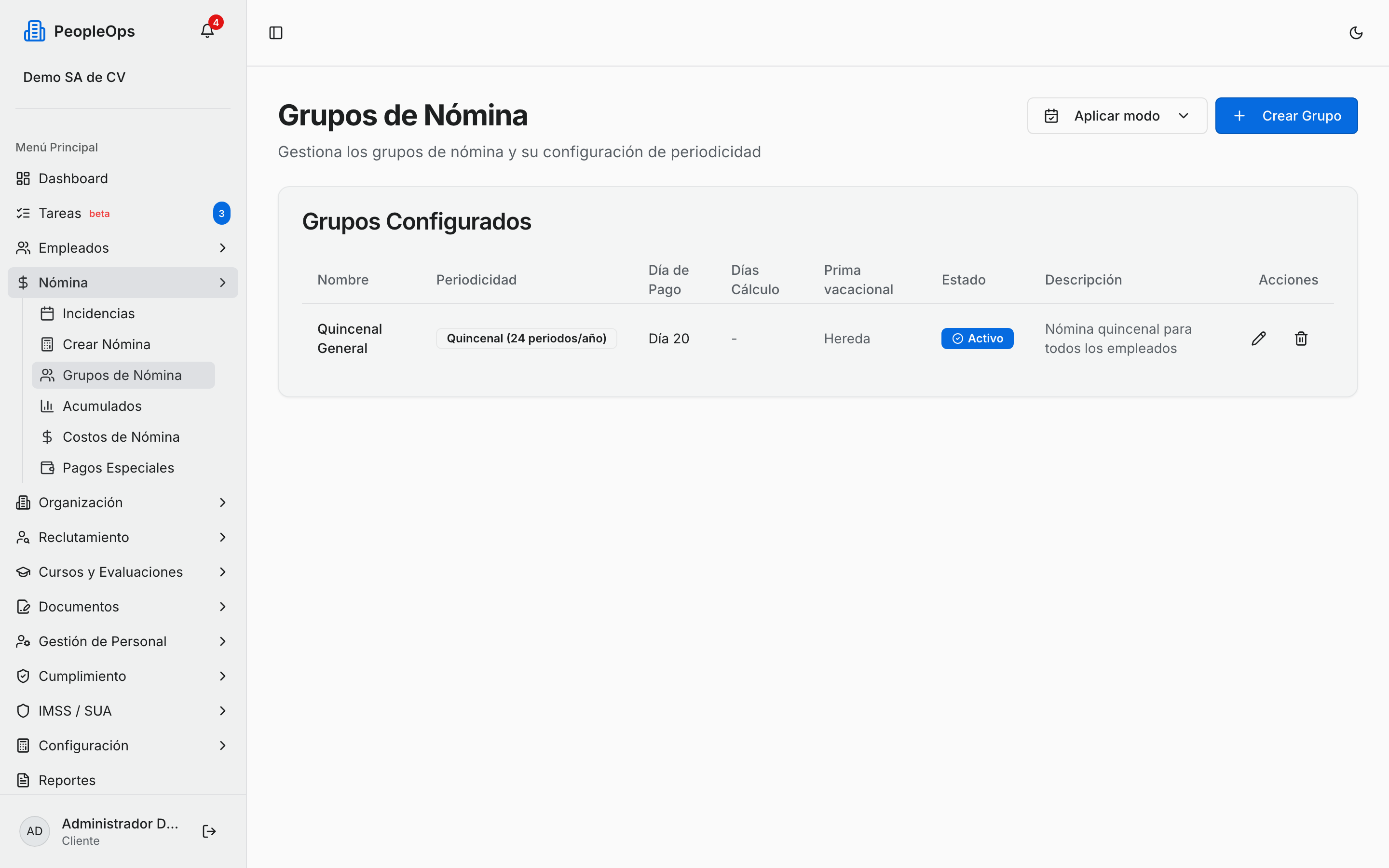This screenshot has height=868, width=1389.
Task: Click the Acumulados bar chart icon
Action: point(47,406)
